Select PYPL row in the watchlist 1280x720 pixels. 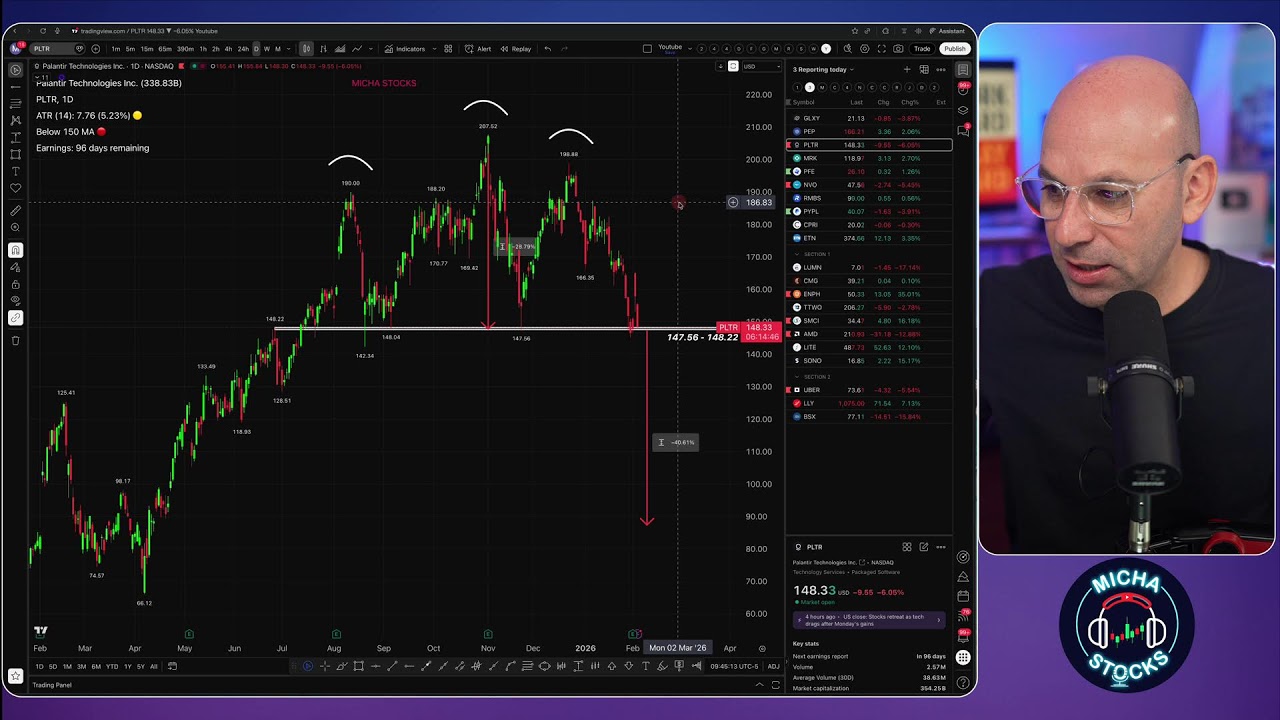click(x=868, y=211)
